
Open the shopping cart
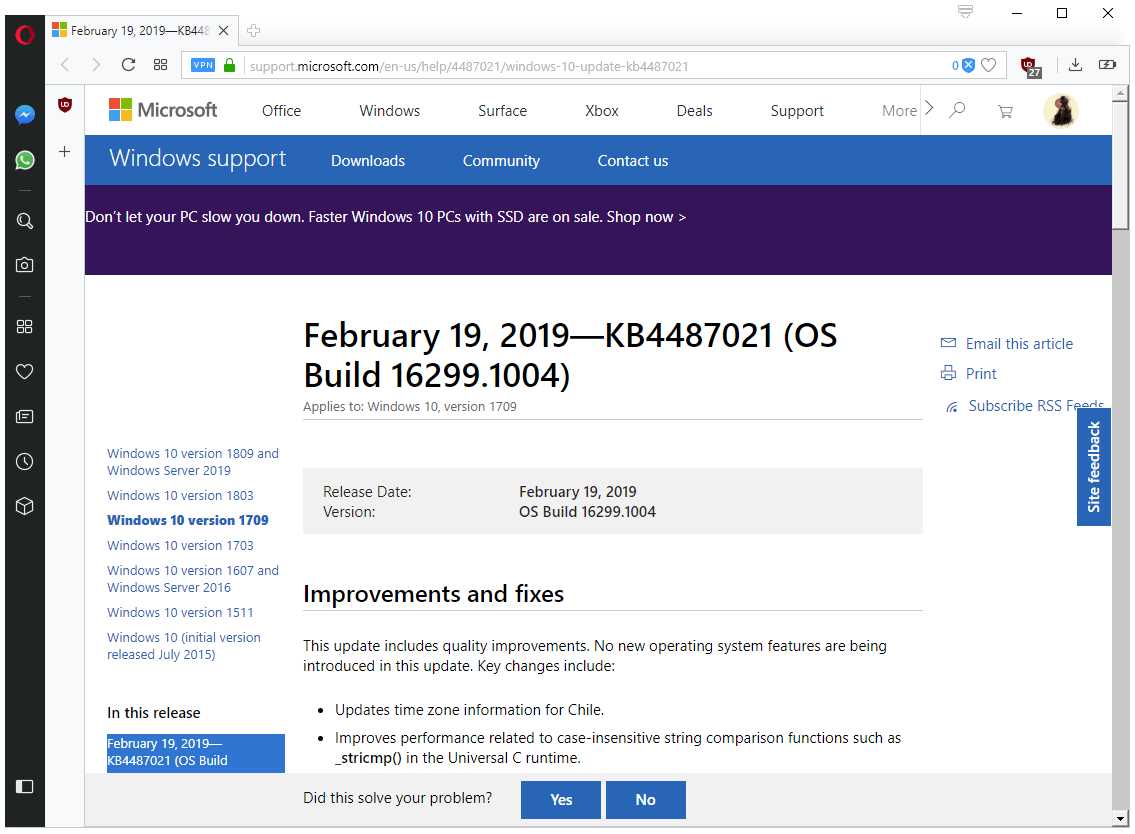[1005, 111]
